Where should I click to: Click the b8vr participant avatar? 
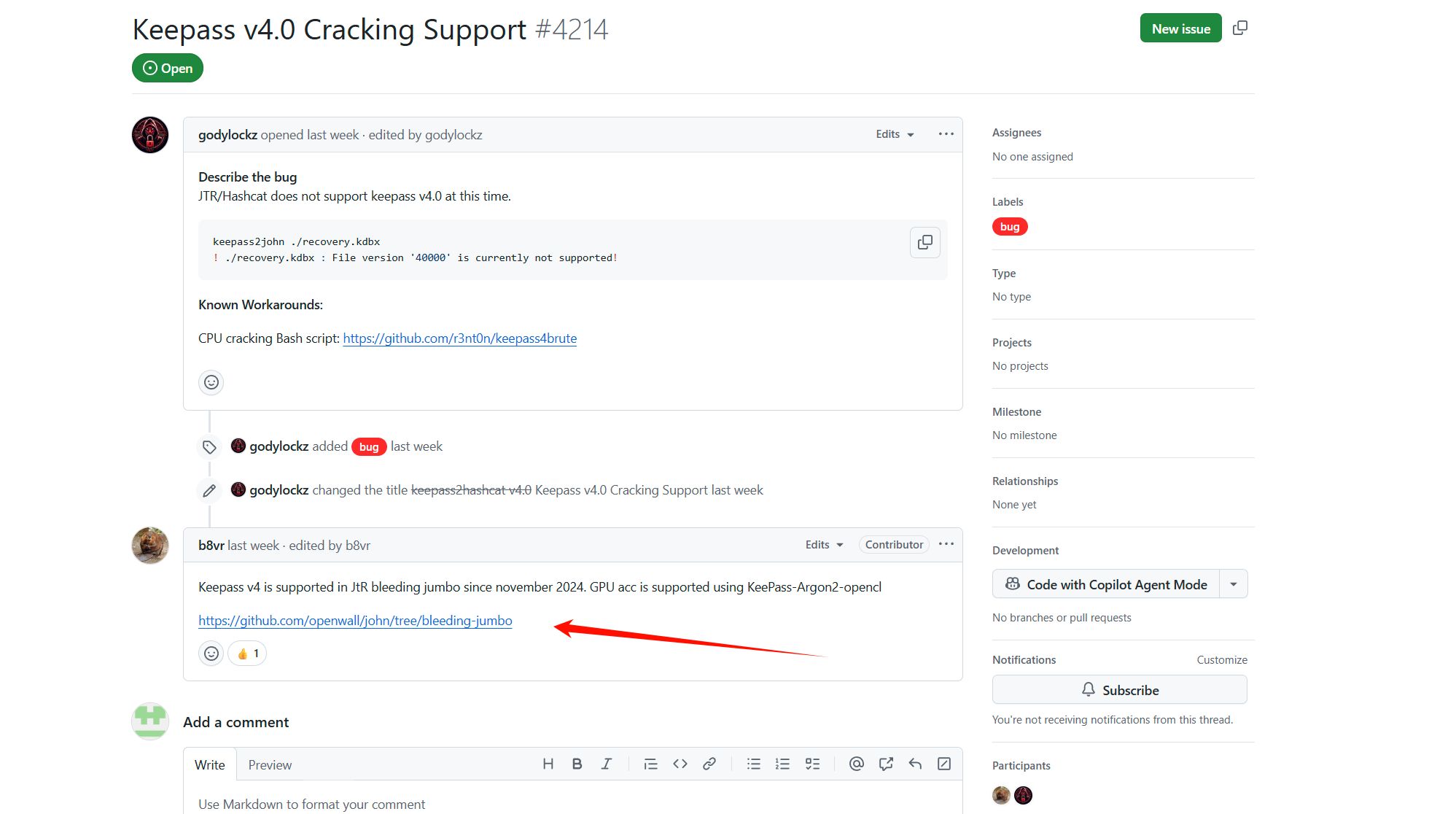(1001, 795)
